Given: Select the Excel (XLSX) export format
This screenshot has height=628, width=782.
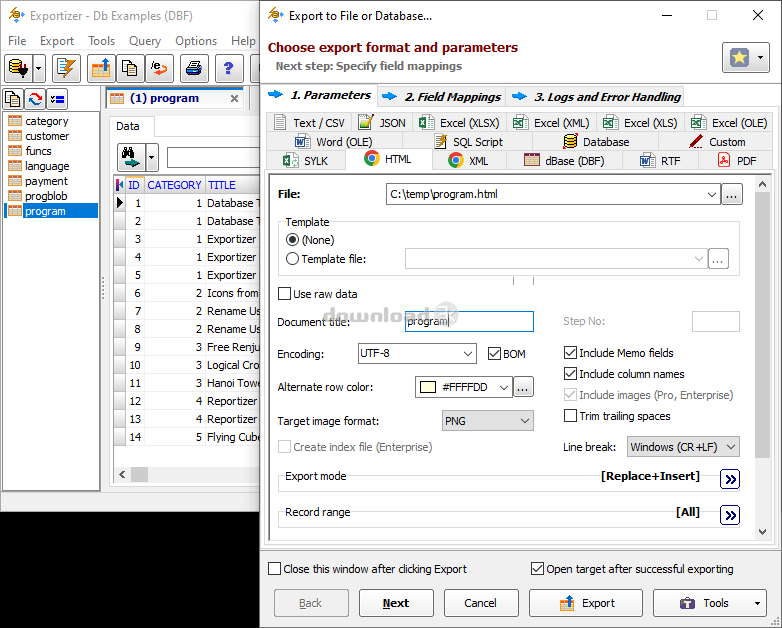Looking at the screenshot, I should click(459, 123).
